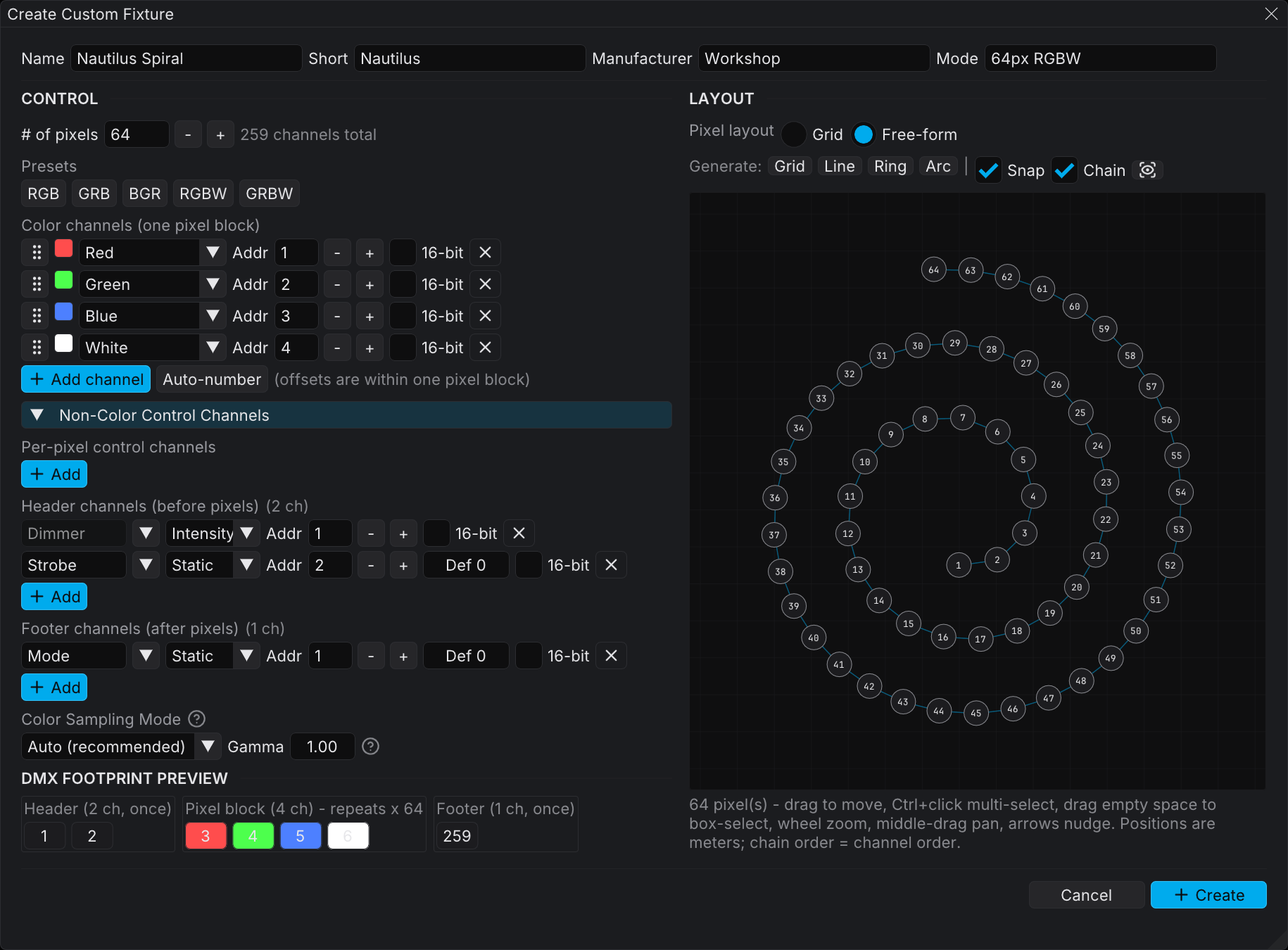Increase the pixel count with the plus

(220, 134)
